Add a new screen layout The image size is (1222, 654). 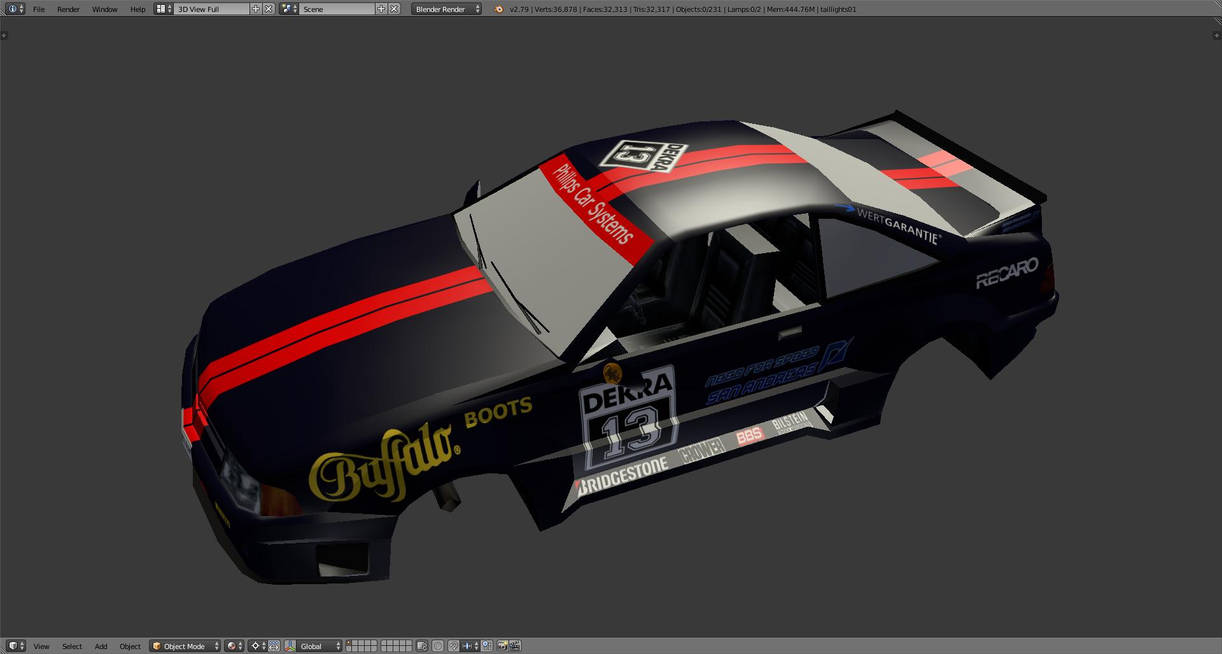click(x=256, y=8)
